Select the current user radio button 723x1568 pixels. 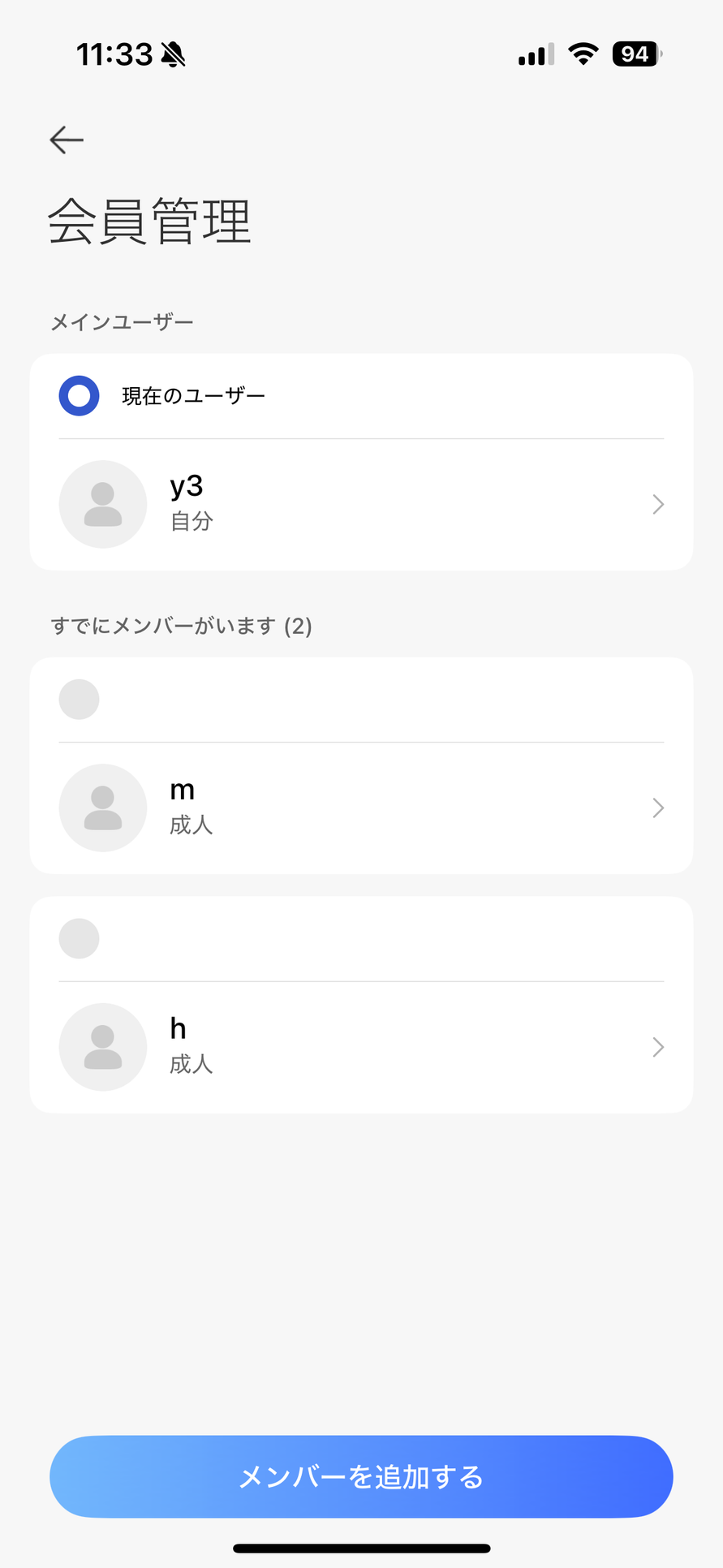click(x=80, y=396)
